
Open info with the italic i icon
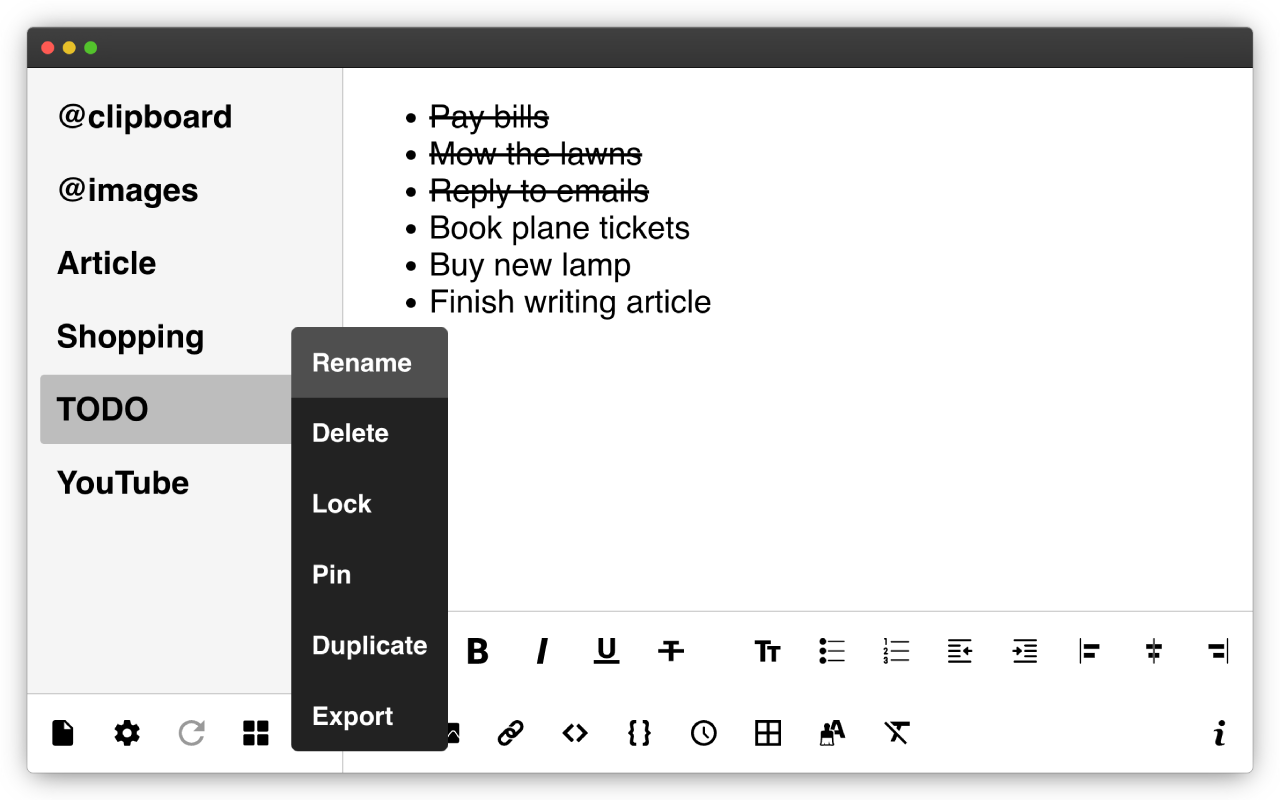pyautogui.click(x=1219, y=733)
